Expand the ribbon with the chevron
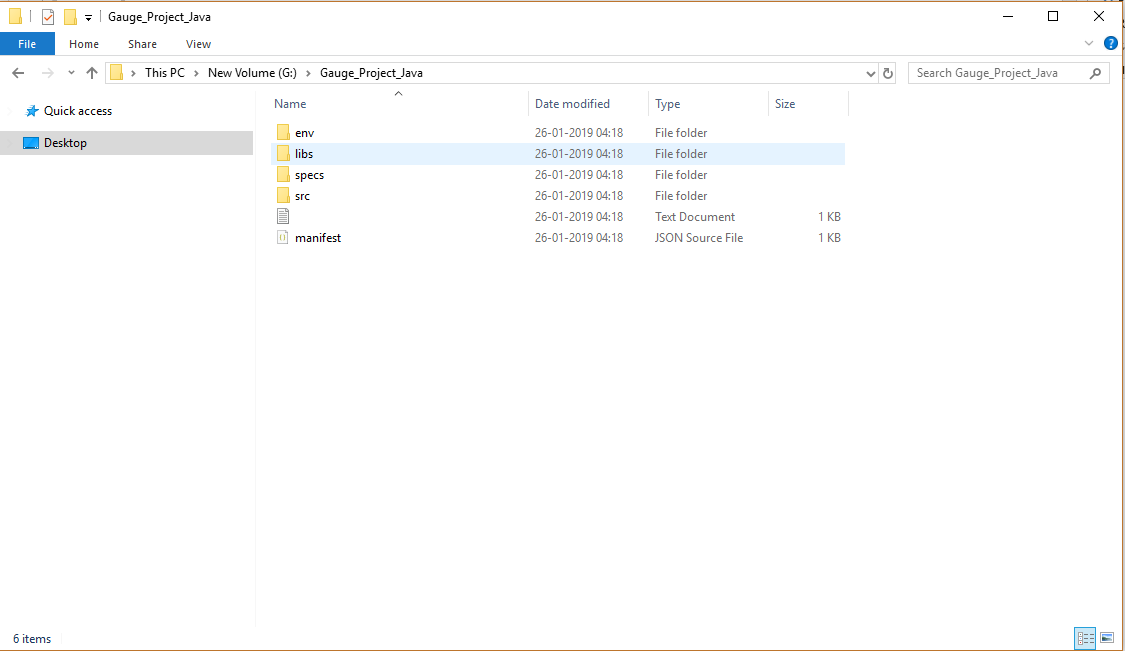 tap(1088, 44)
